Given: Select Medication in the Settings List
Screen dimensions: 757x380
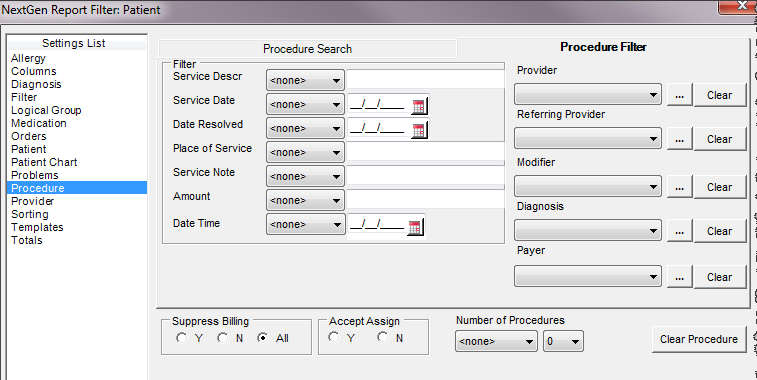Looking at the screenshot, I should pos(39,123).
